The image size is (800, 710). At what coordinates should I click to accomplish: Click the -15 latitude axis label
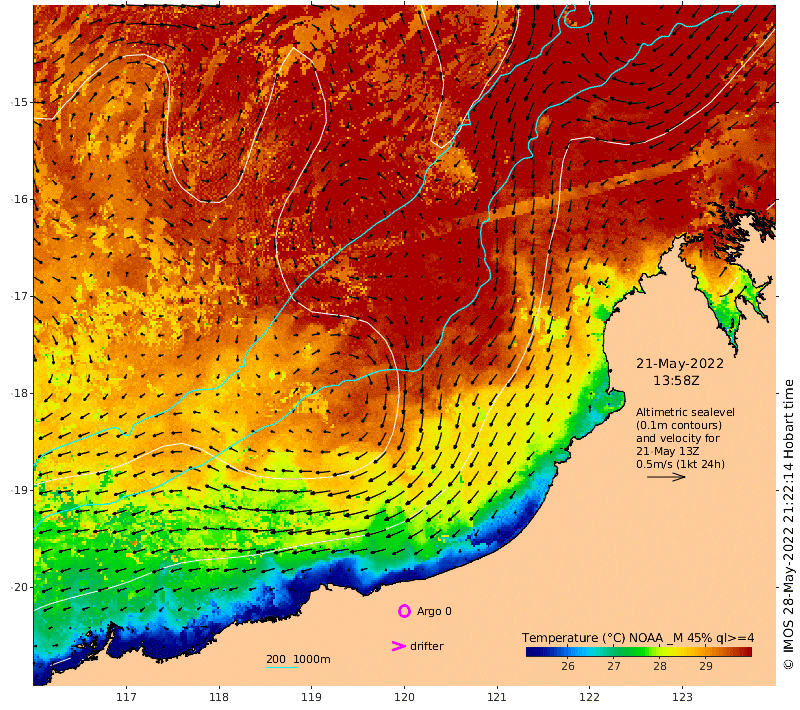tap(20, 102)
